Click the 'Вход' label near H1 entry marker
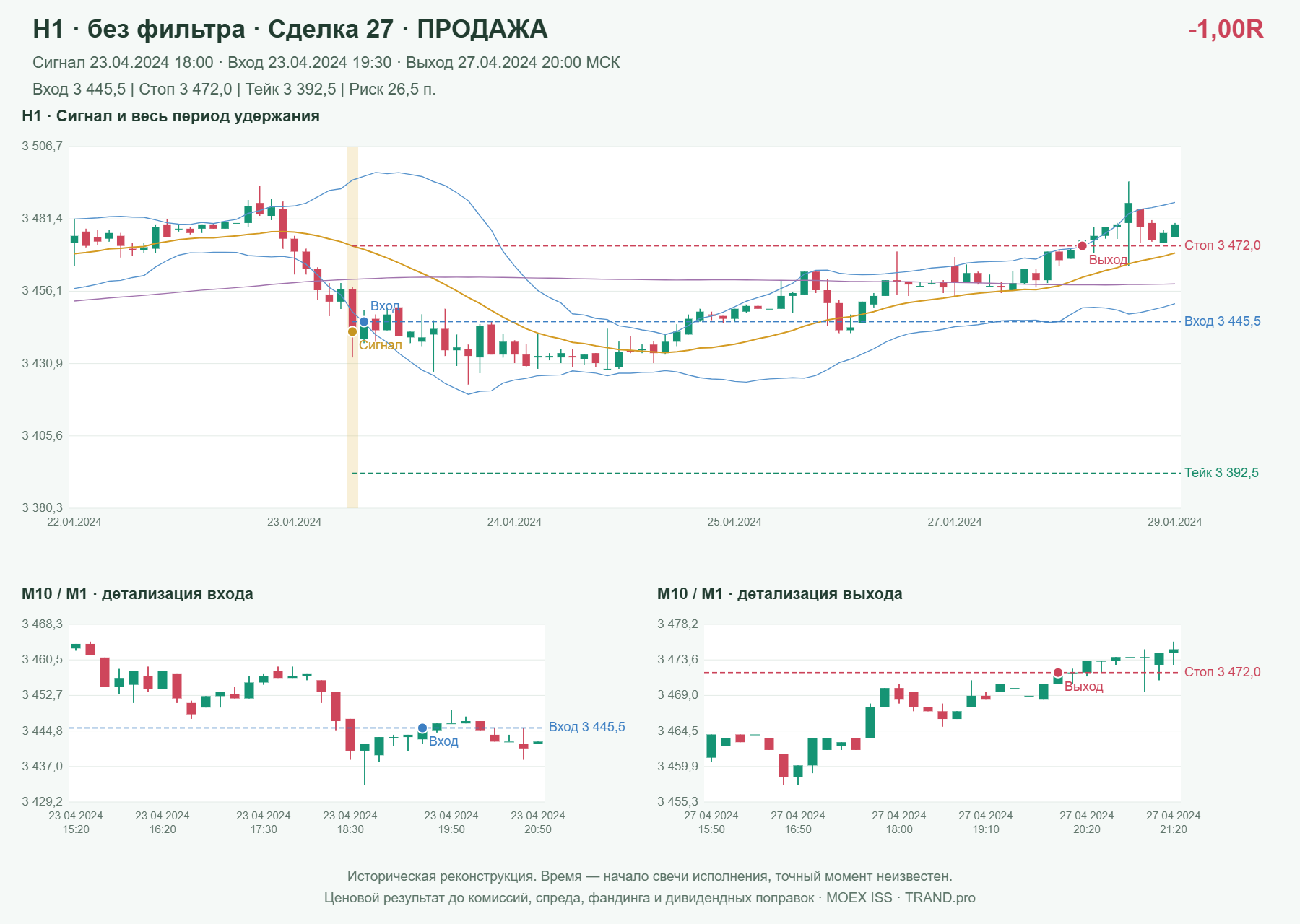Viewport: 1300px width, 924px height. pyautogui.click(x=385, y=306)
